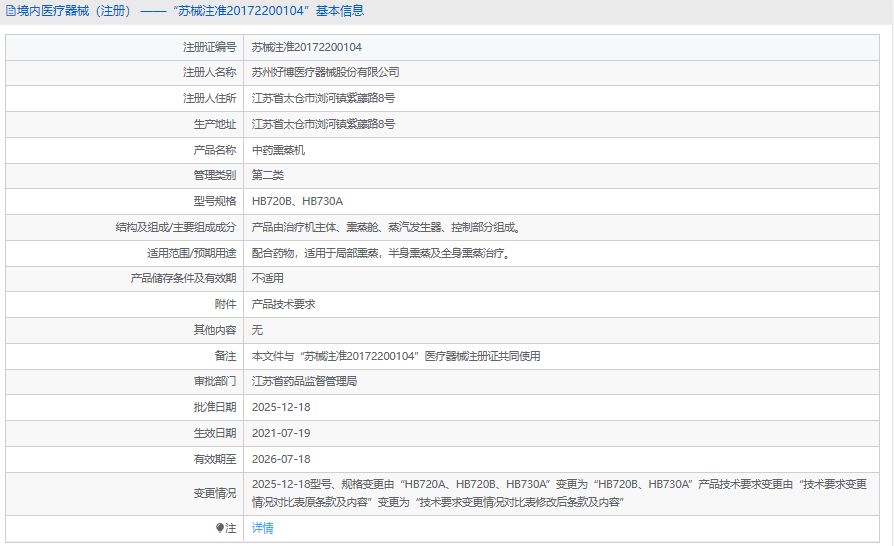Click the bulb icon next to 注
Screen dimensions: 894x546
pyautogui.click(x=220, y=528)
